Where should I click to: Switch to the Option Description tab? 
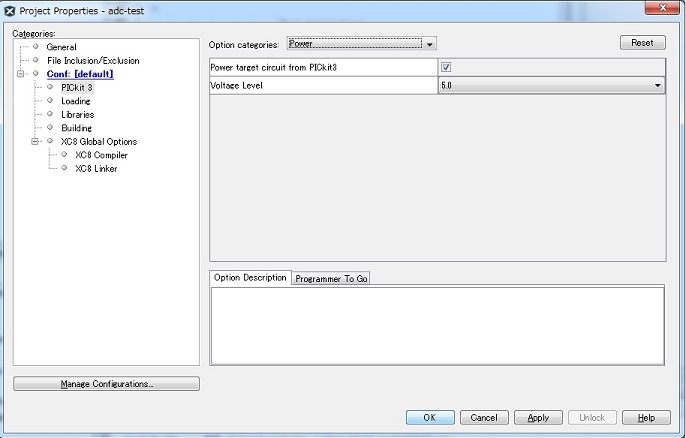(250, 277)
